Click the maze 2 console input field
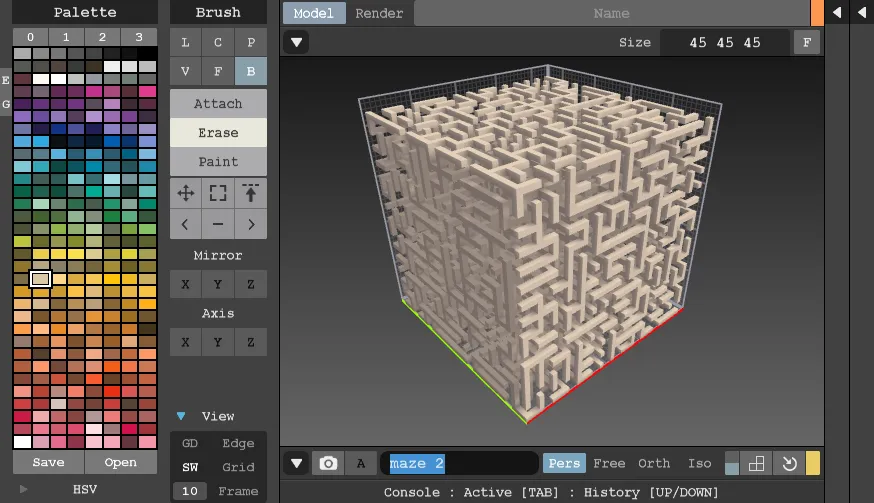 tap(460, 463)
